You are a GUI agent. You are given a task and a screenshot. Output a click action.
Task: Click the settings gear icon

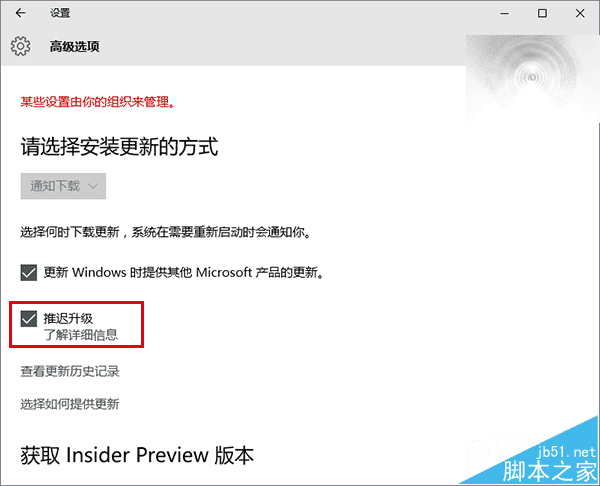pyautogui.click(x=20, y=46)
